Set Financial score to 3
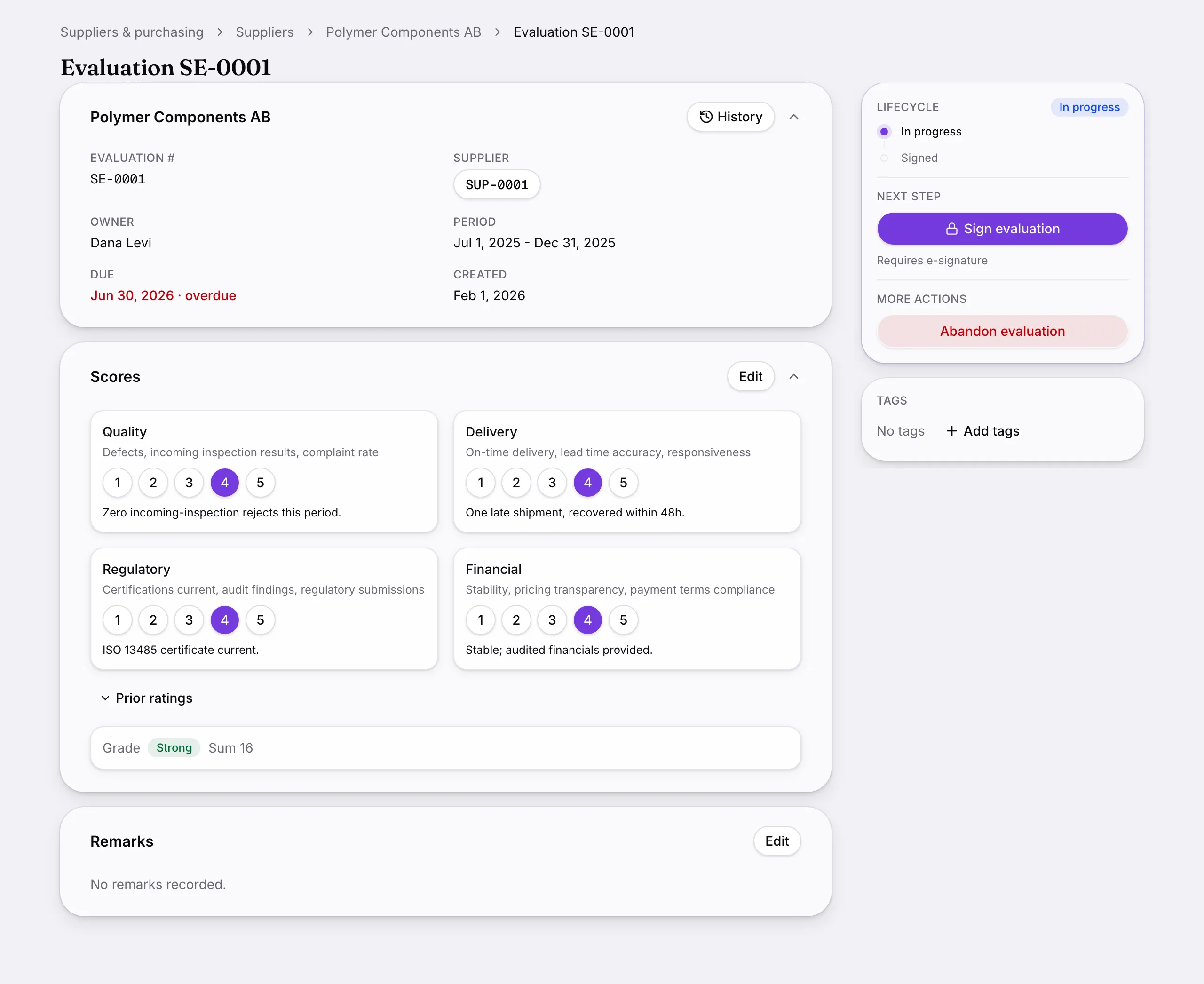Image resolution: width=1204 pixels, height=984 pixels. (x=552, y=619)
